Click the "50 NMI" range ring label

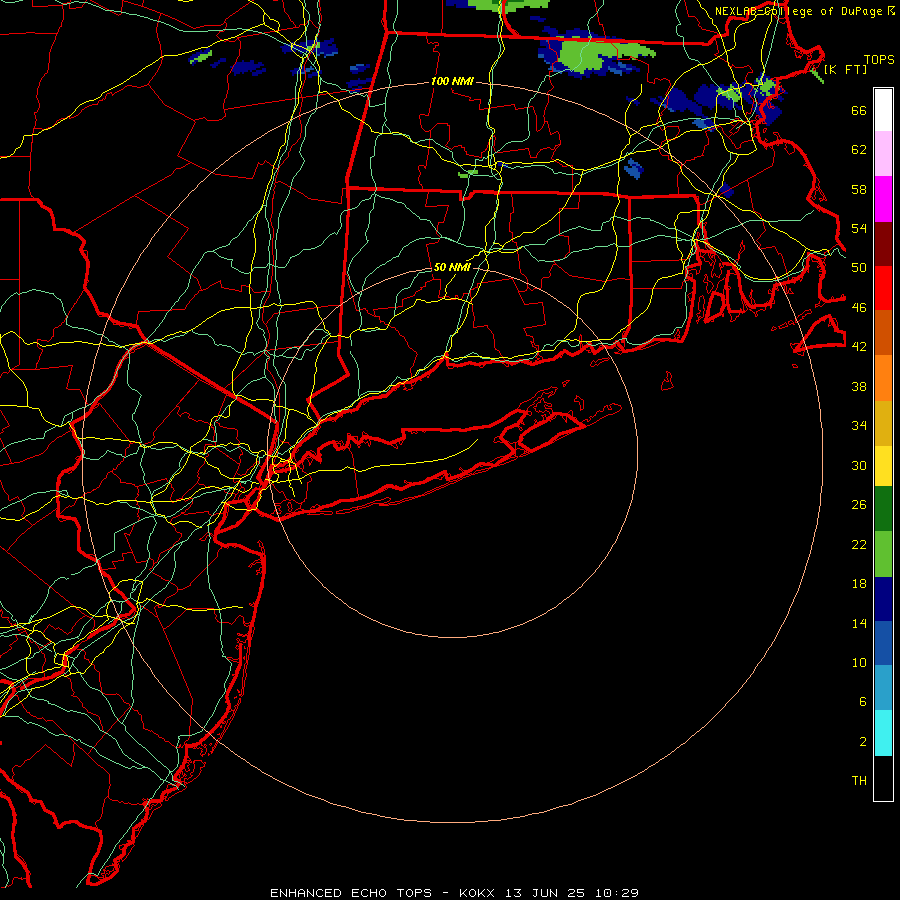click(x=452, y=267)
